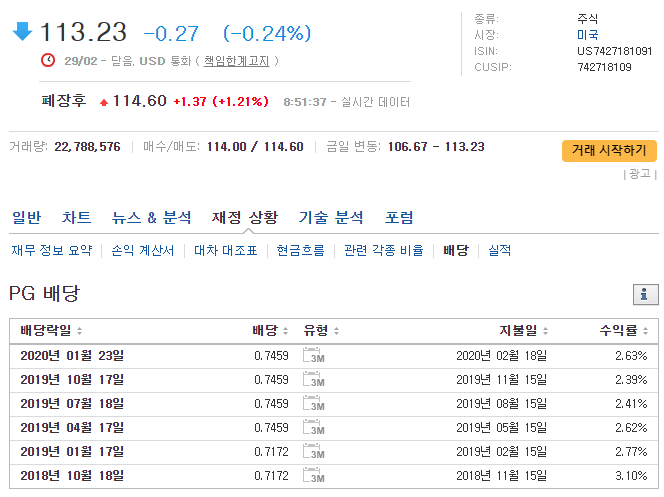The height and width of the screenshot is (497, 664).
Task: Click 3M calendar icon in 2019년 04월 17일 row
Action: coord(313,428)
